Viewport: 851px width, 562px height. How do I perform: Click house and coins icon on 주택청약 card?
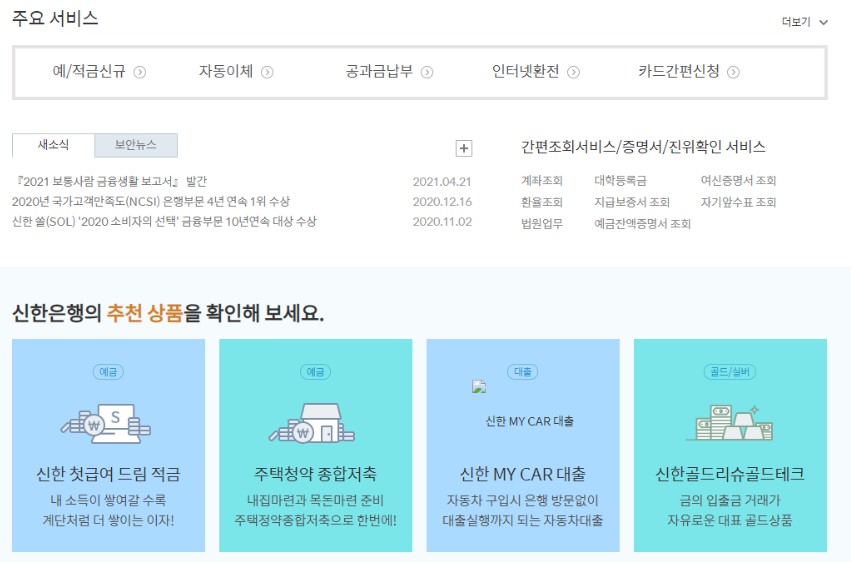pyautogui.click(x=312, y=423)
